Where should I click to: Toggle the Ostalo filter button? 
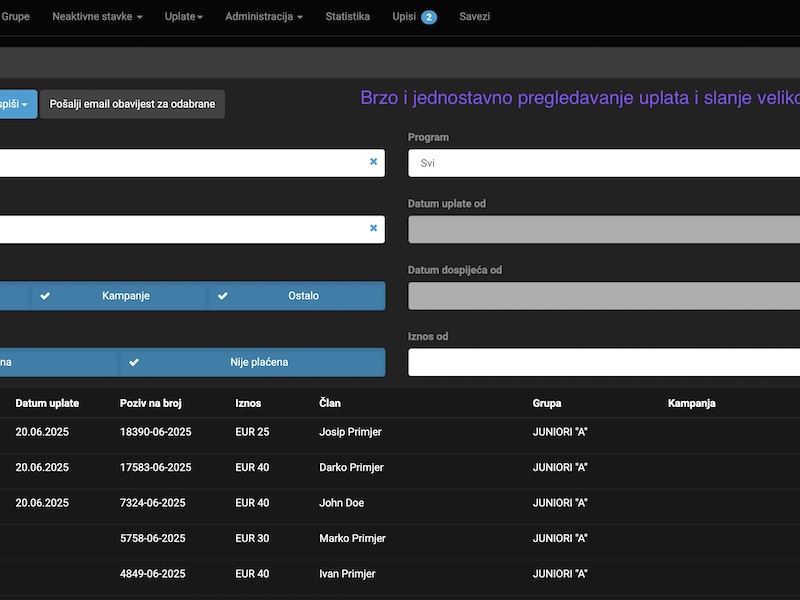[x=297, y=296]
